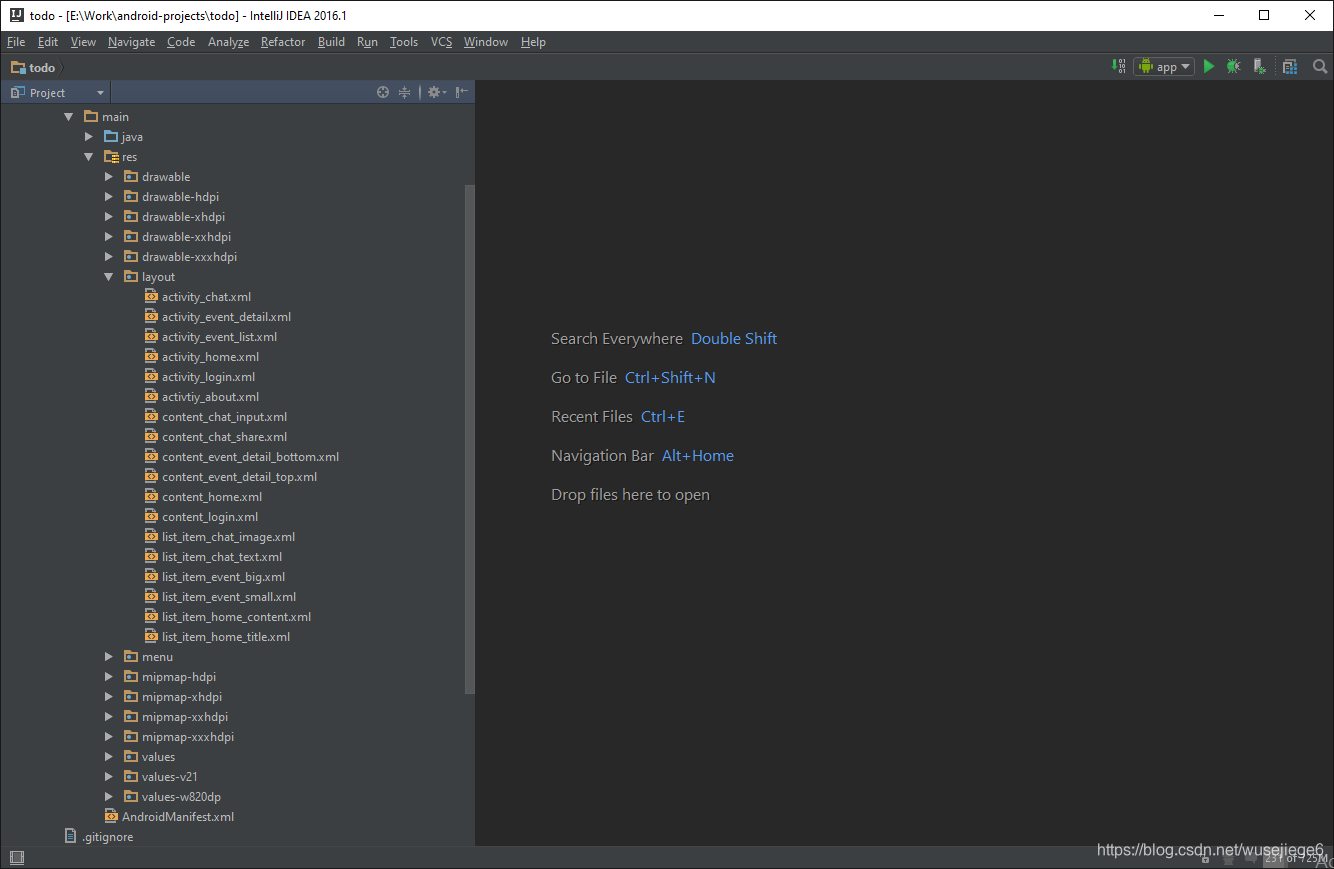Image resolution: width=1334 pixels, height=869 pixels.
Task: Select content_login.xml file
Action: (210, 517)
